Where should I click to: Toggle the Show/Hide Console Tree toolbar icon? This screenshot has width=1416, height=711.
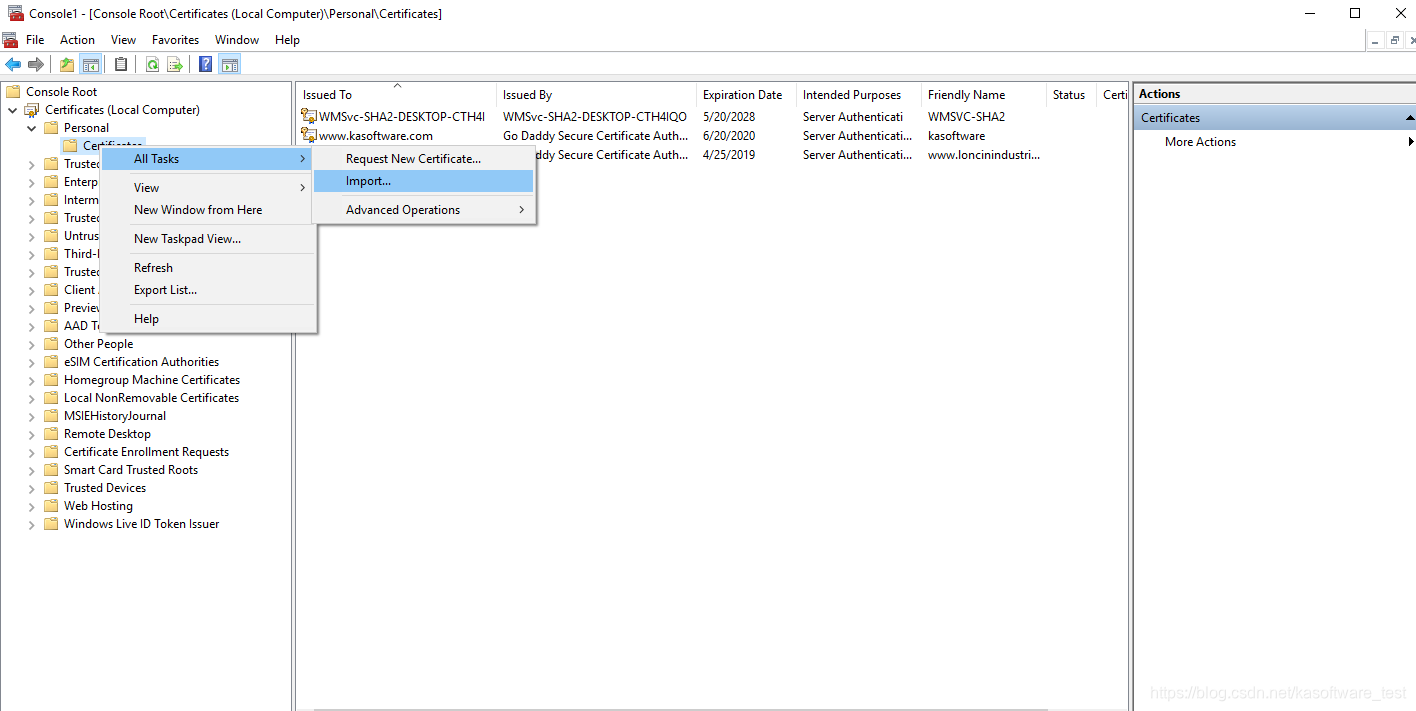91,65
